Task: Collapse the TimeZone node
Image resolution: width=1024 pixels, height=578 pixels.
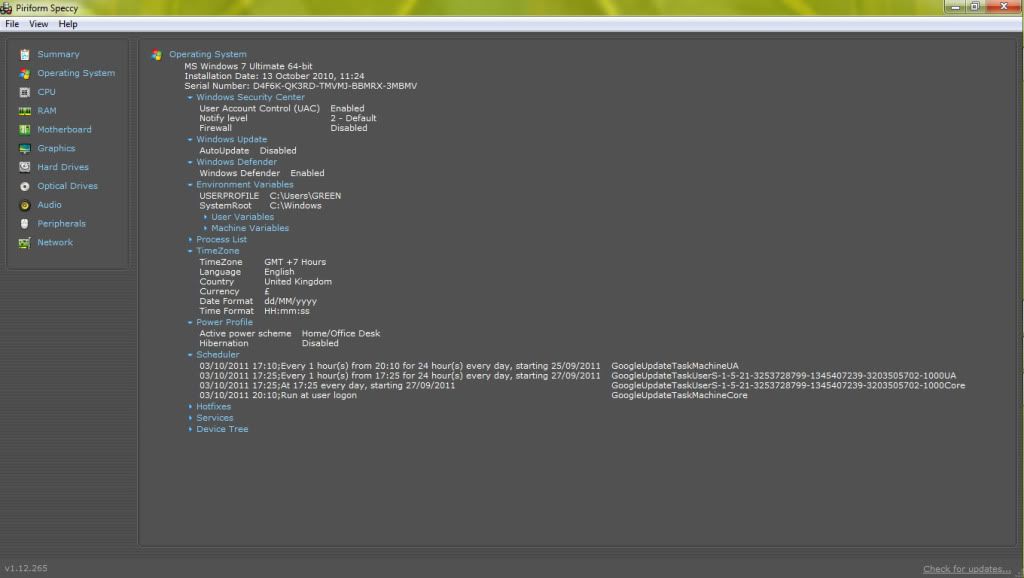Action: click(x=190, y=251)
